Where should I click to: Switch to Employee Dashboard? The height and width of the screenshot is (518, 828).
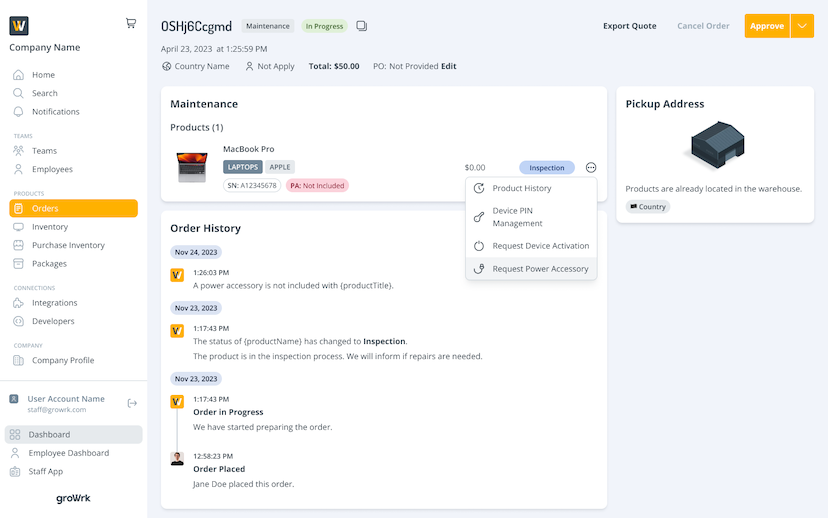69,453
